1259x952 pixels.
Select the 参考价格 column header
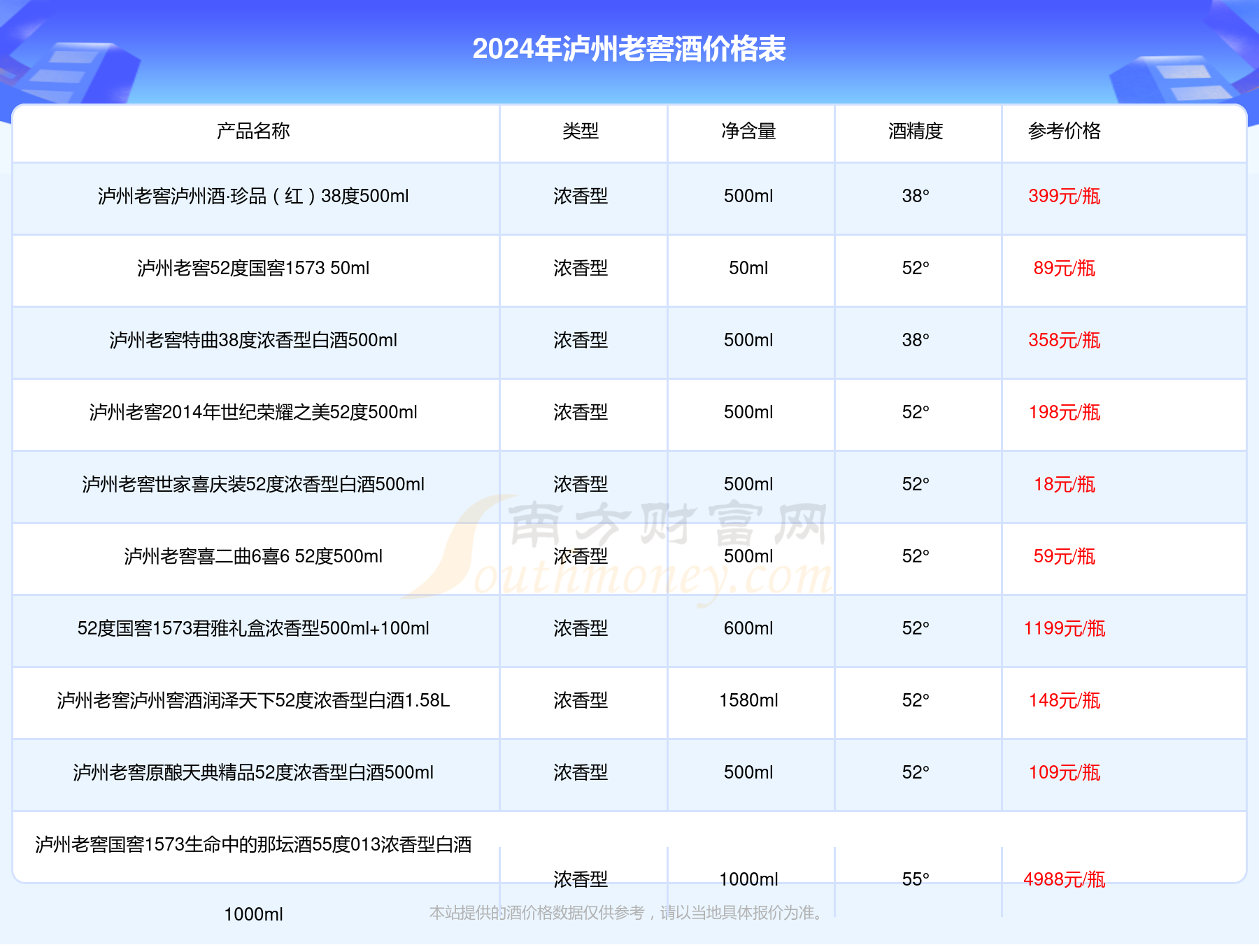click(1065, 131)
